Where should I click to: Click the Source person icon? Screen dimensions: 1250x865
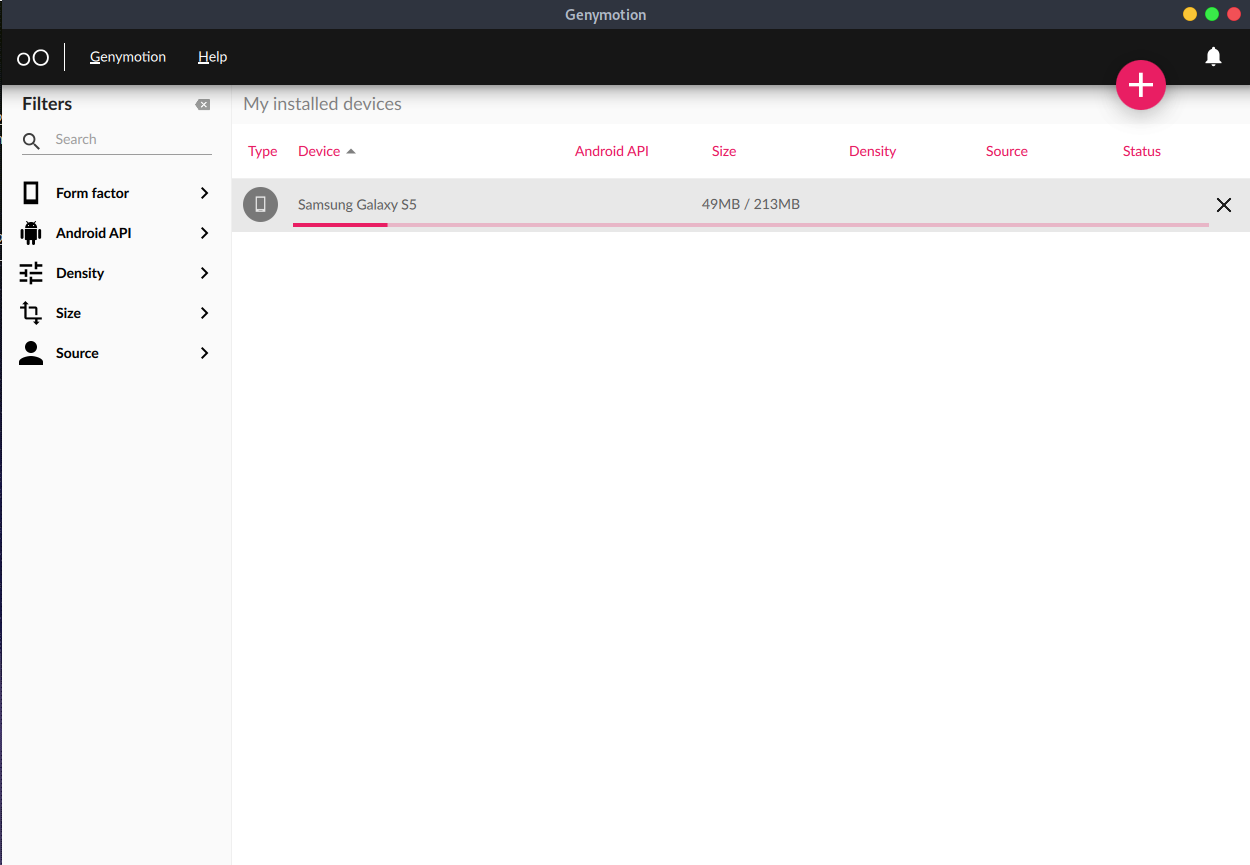click(31, 353)
